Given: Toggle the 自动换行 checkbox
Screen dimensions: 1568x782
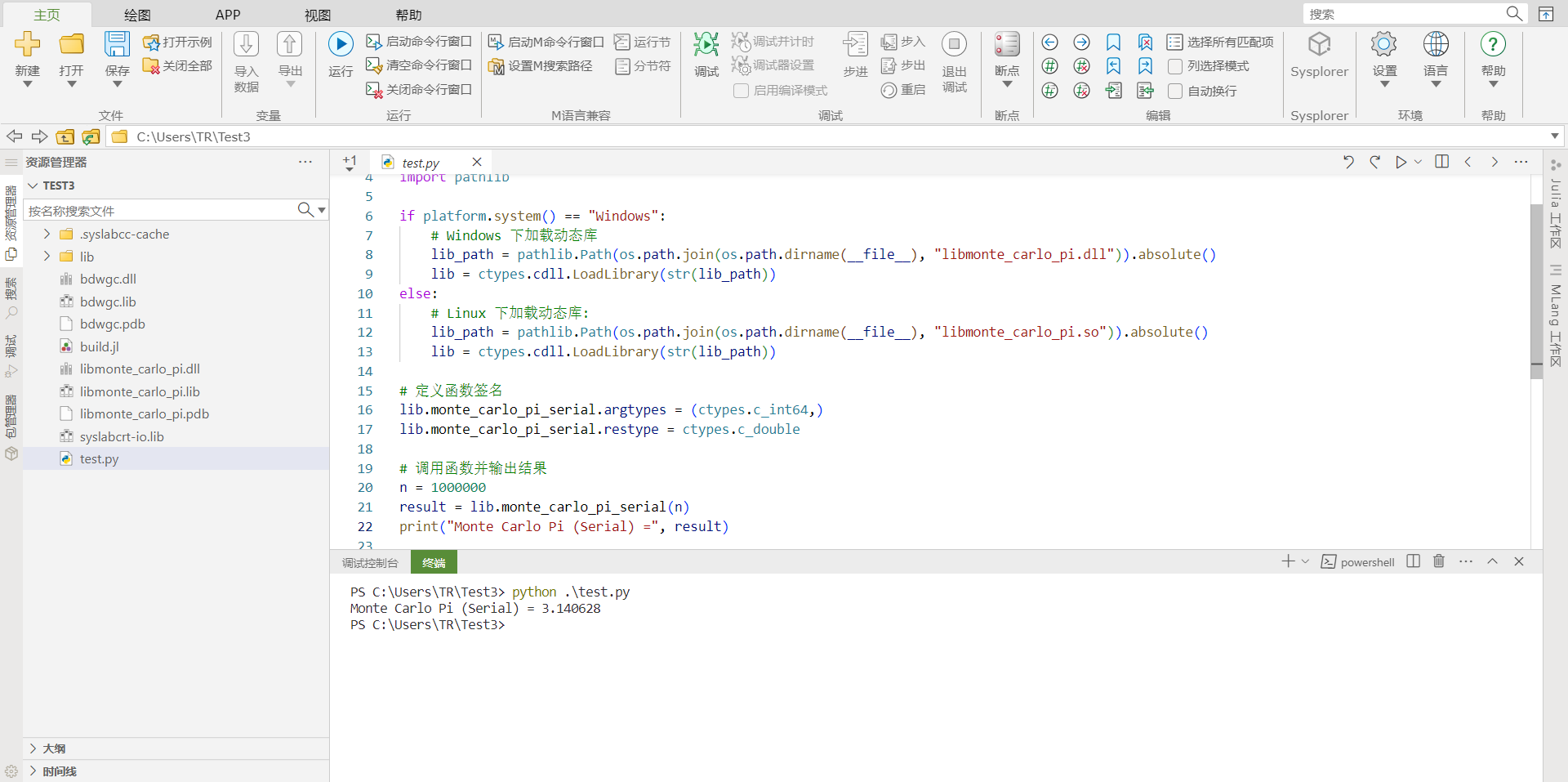Looking at the screenshot, I should coord(1175,91).
